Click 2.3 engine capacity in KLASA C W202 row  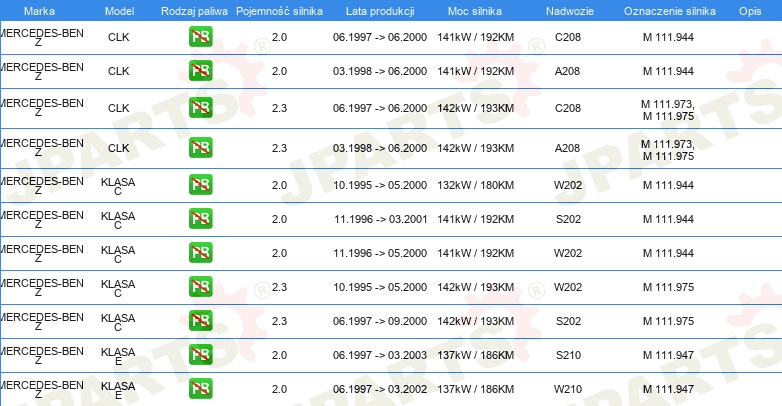point(279,287)
